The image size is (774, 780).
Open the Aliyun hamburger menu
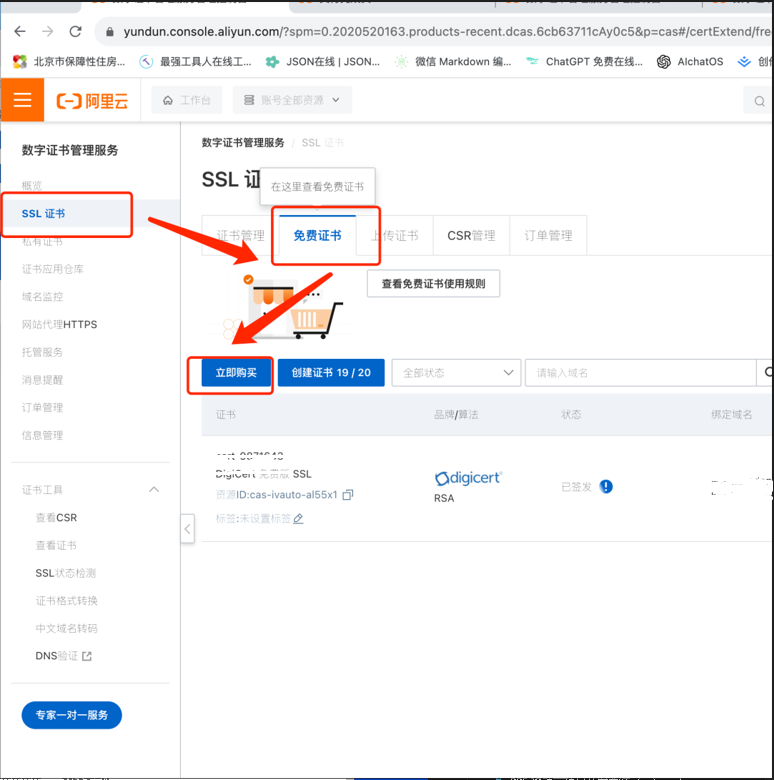click(22, 100)
